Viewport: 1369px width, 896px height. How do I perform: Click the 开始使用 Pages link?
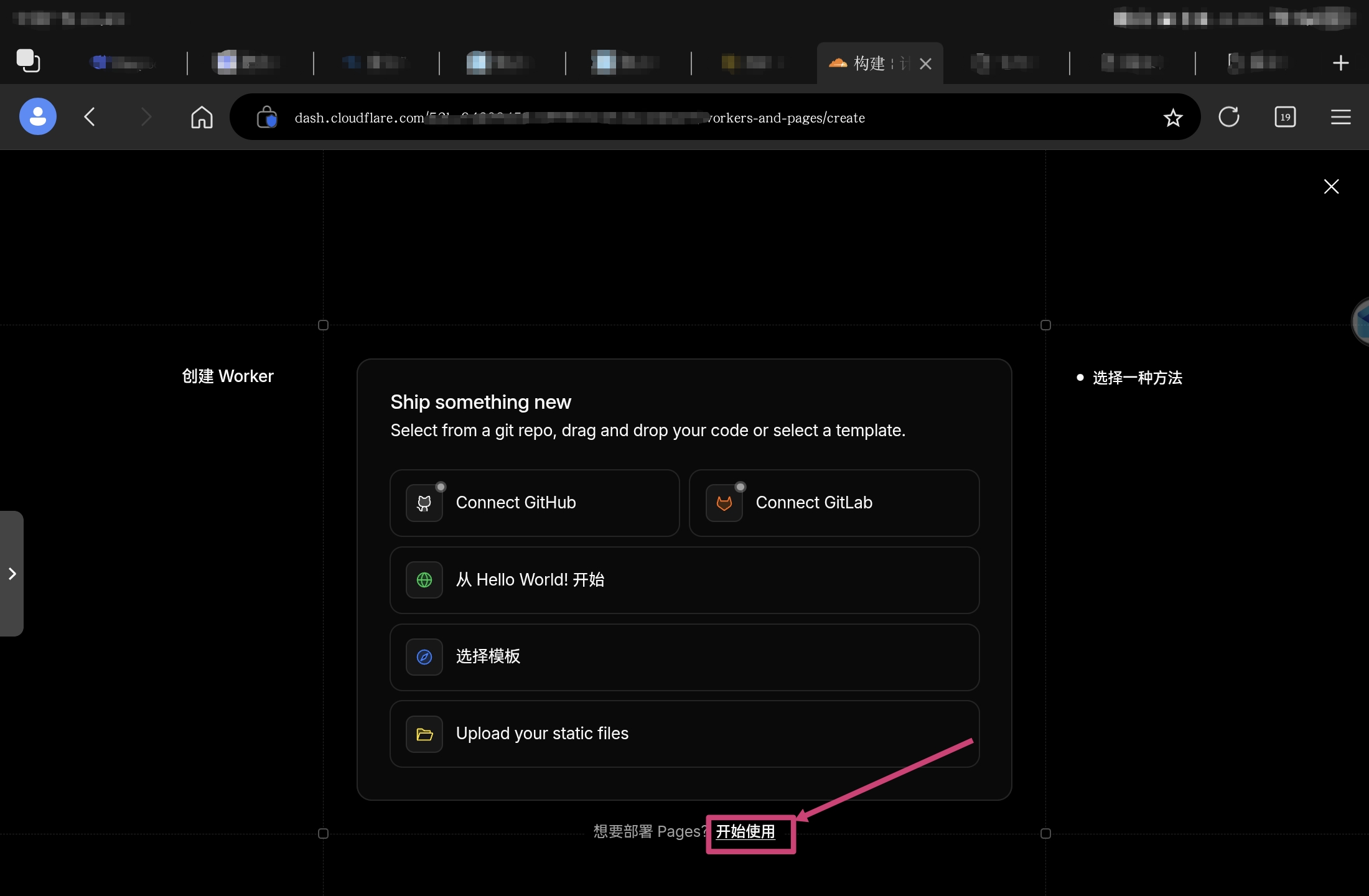(x=745, y=832)
